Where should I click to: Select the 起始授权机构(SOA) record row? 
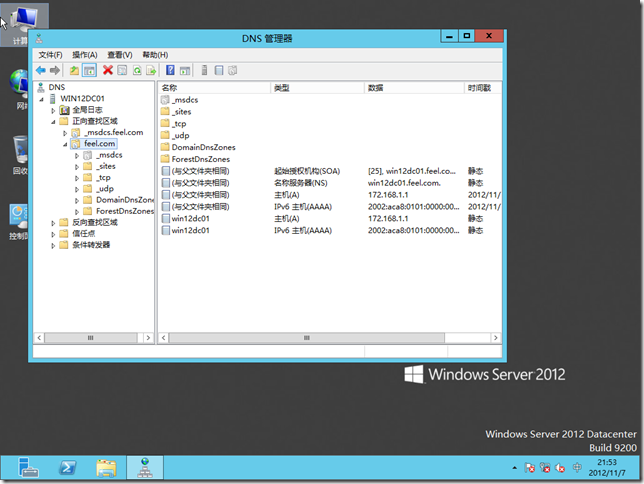(331, 171)
